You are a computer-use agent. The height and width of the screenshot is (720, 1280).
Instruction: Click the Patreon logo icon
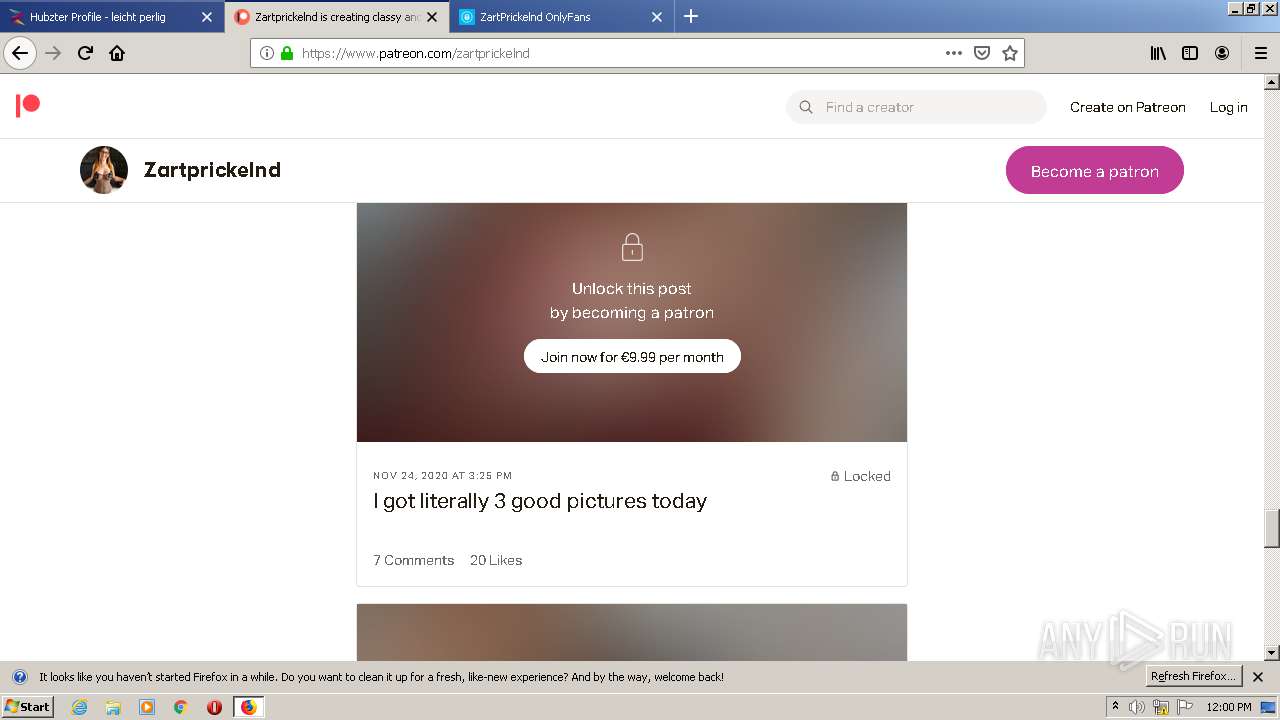point(28,105)
